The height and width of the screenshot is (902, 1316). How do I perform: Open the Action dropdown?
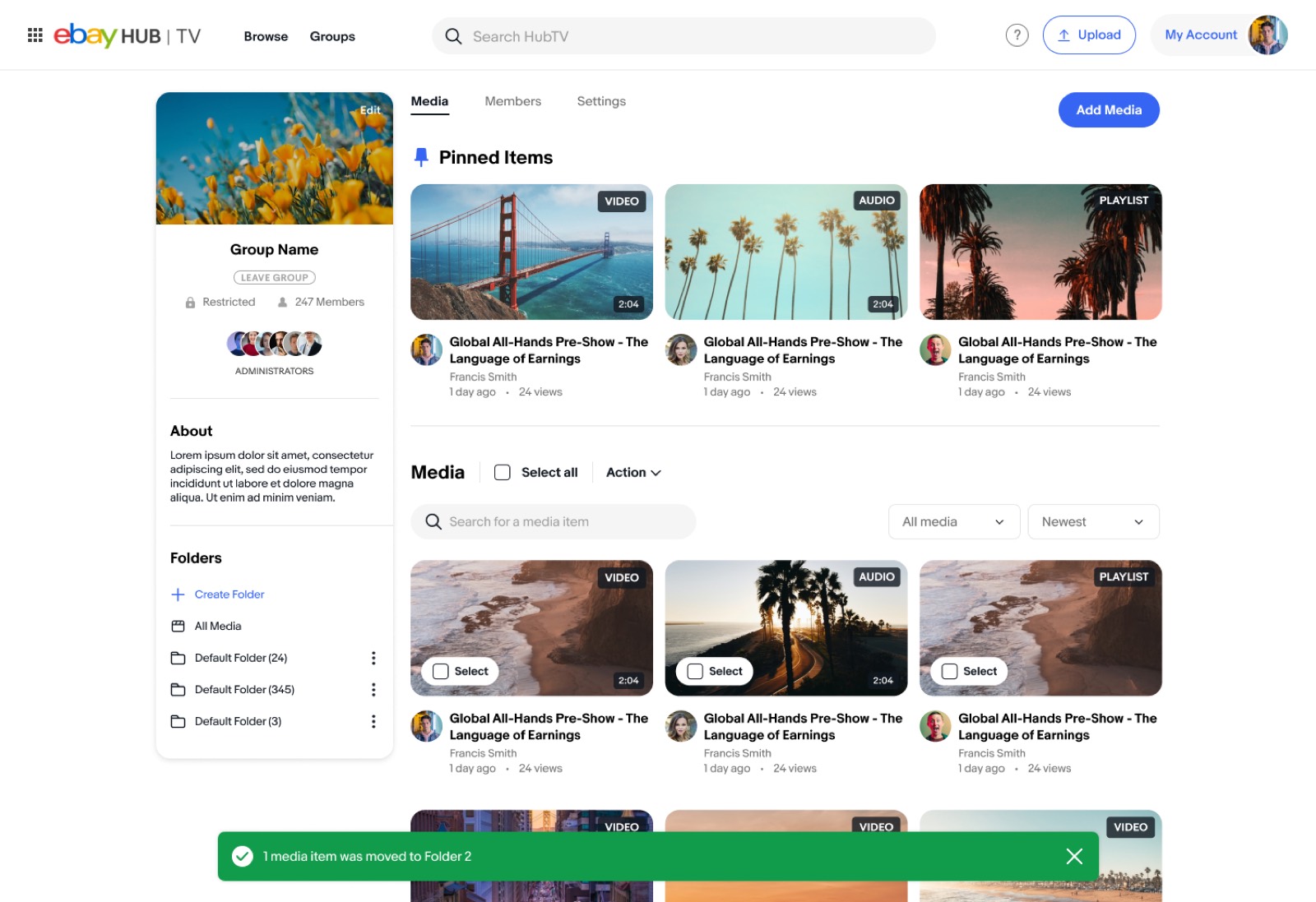coord(633,472)
